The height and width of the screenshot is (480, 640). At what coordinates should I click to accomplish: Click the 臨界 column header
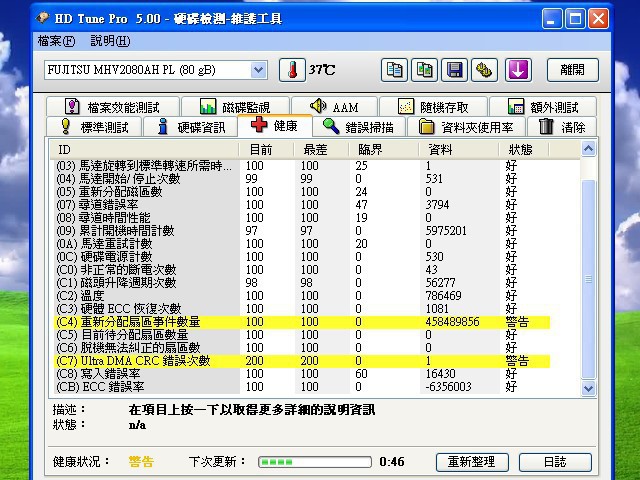384,149
